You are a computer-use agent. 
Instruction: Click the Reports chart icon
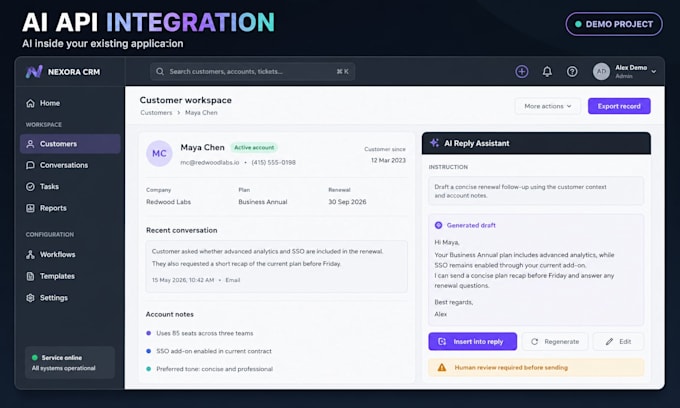[x=30, y=208]
